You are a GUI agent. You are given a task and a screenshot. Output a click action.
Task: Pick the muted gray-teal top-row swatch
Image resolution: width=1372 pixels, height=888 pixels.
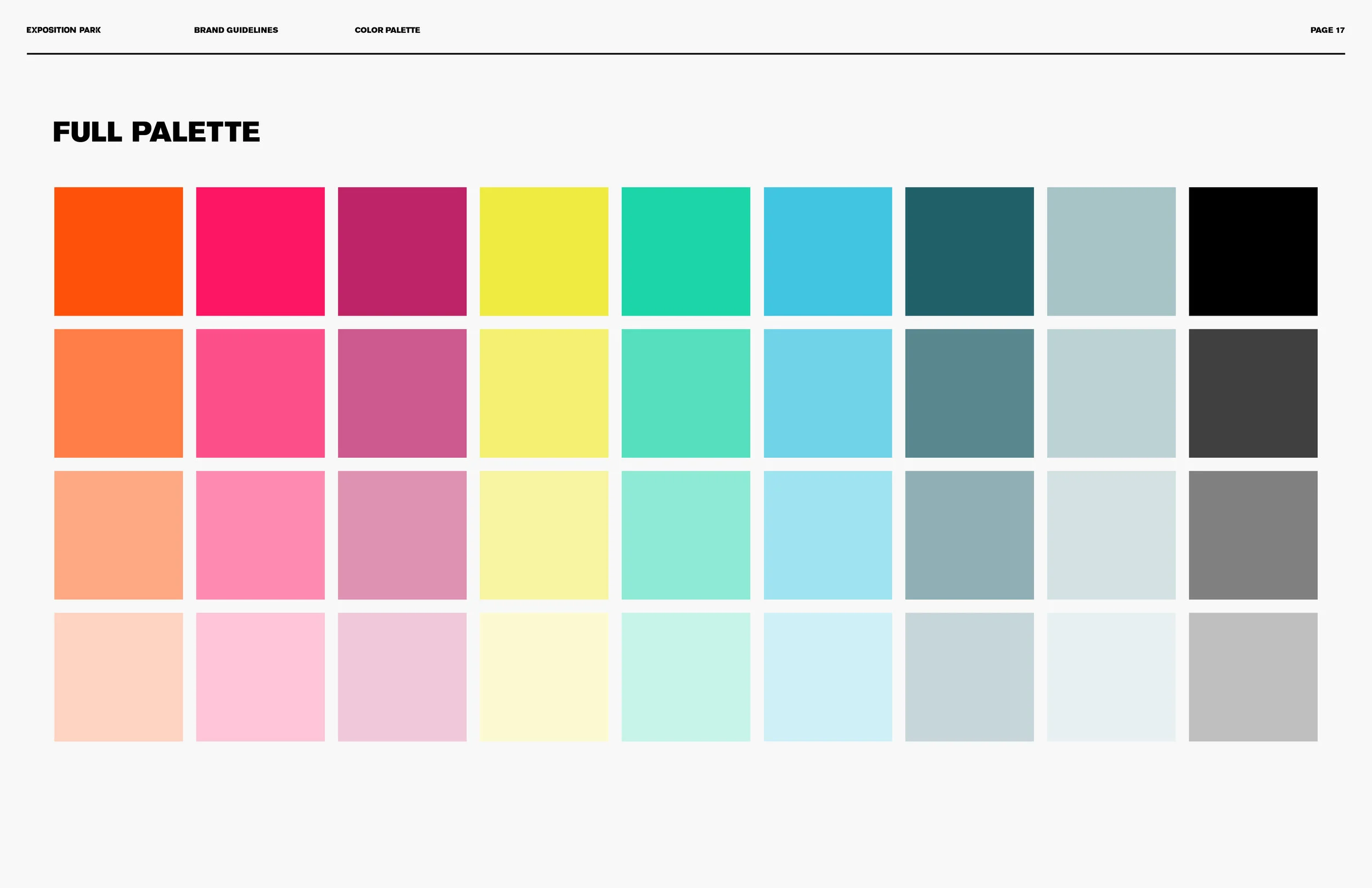(x=1111, y=251)
